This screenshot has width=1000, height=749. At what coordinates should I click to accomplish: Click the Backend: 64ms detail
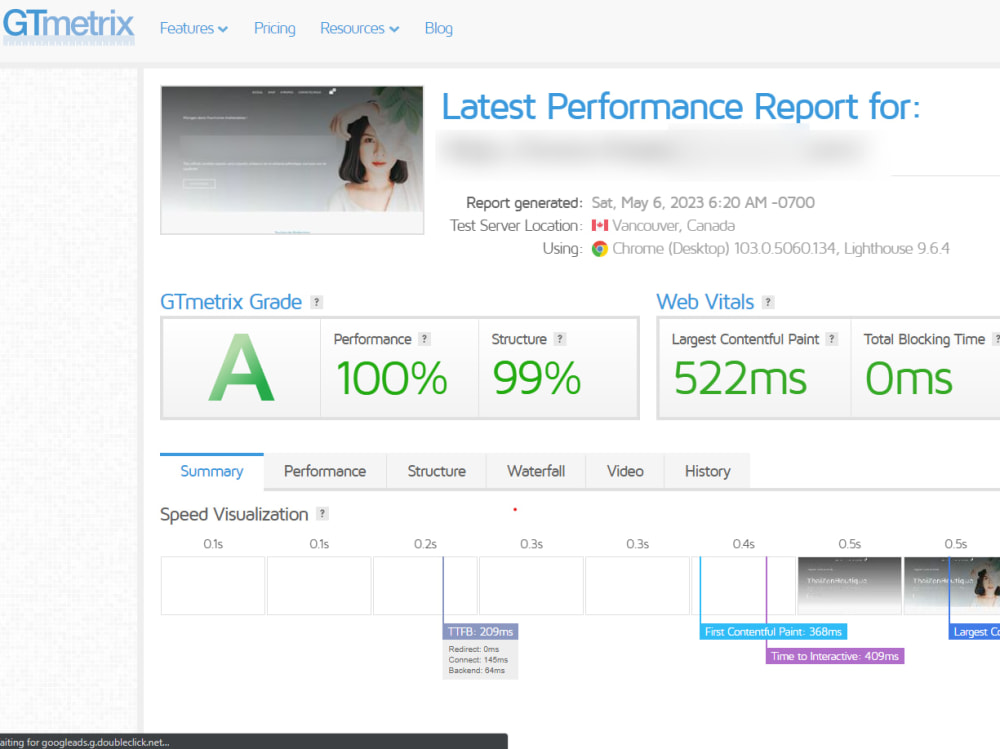476,671
